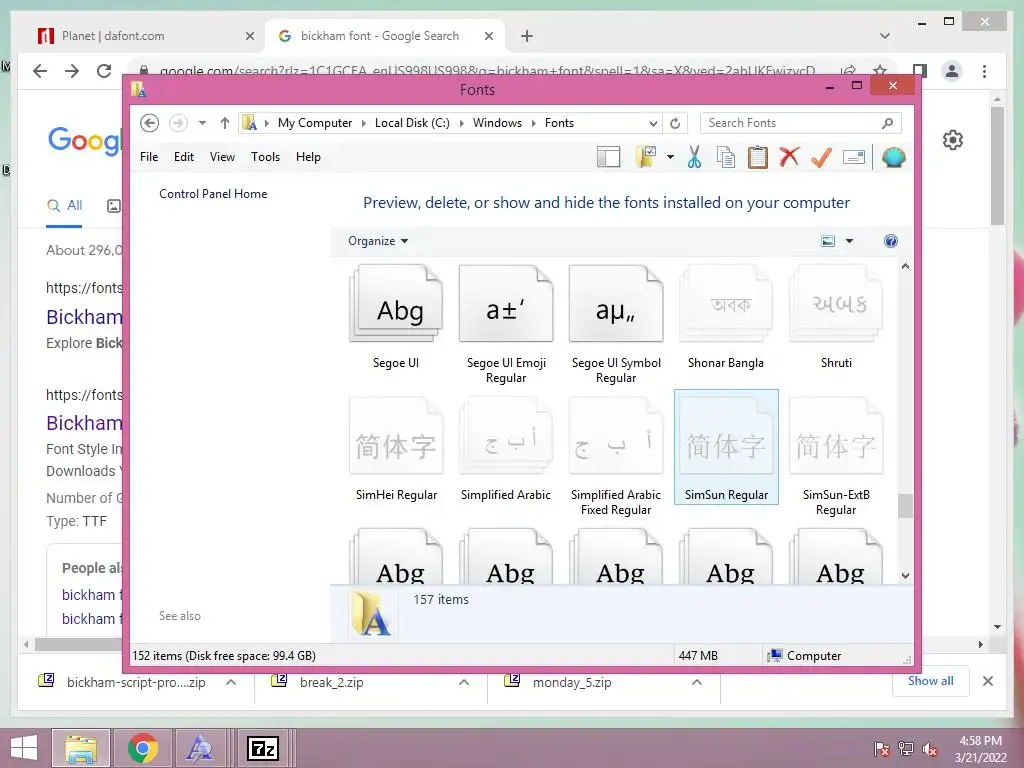Open the Tools menu
Viewport: 1024px width, 768px height.
click(265, 157)
